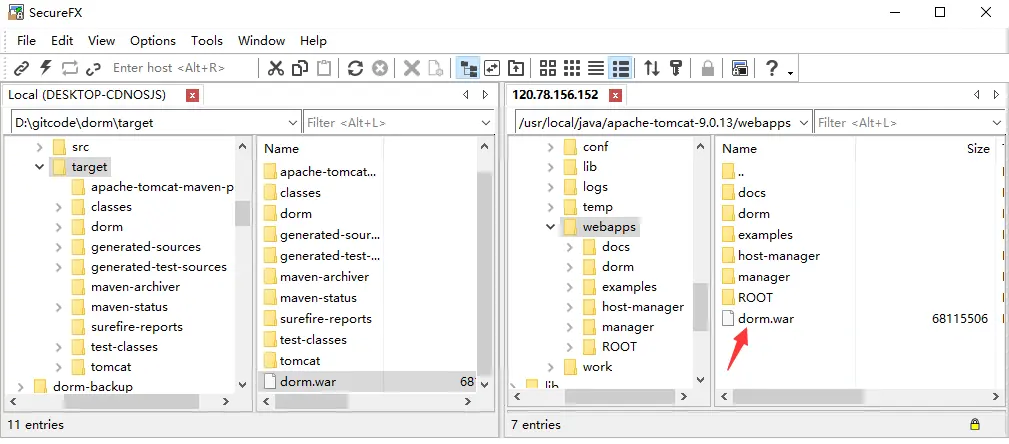The image size is (1009, 444).
Task: Switch to List view icon
Action: pos(596,68)
